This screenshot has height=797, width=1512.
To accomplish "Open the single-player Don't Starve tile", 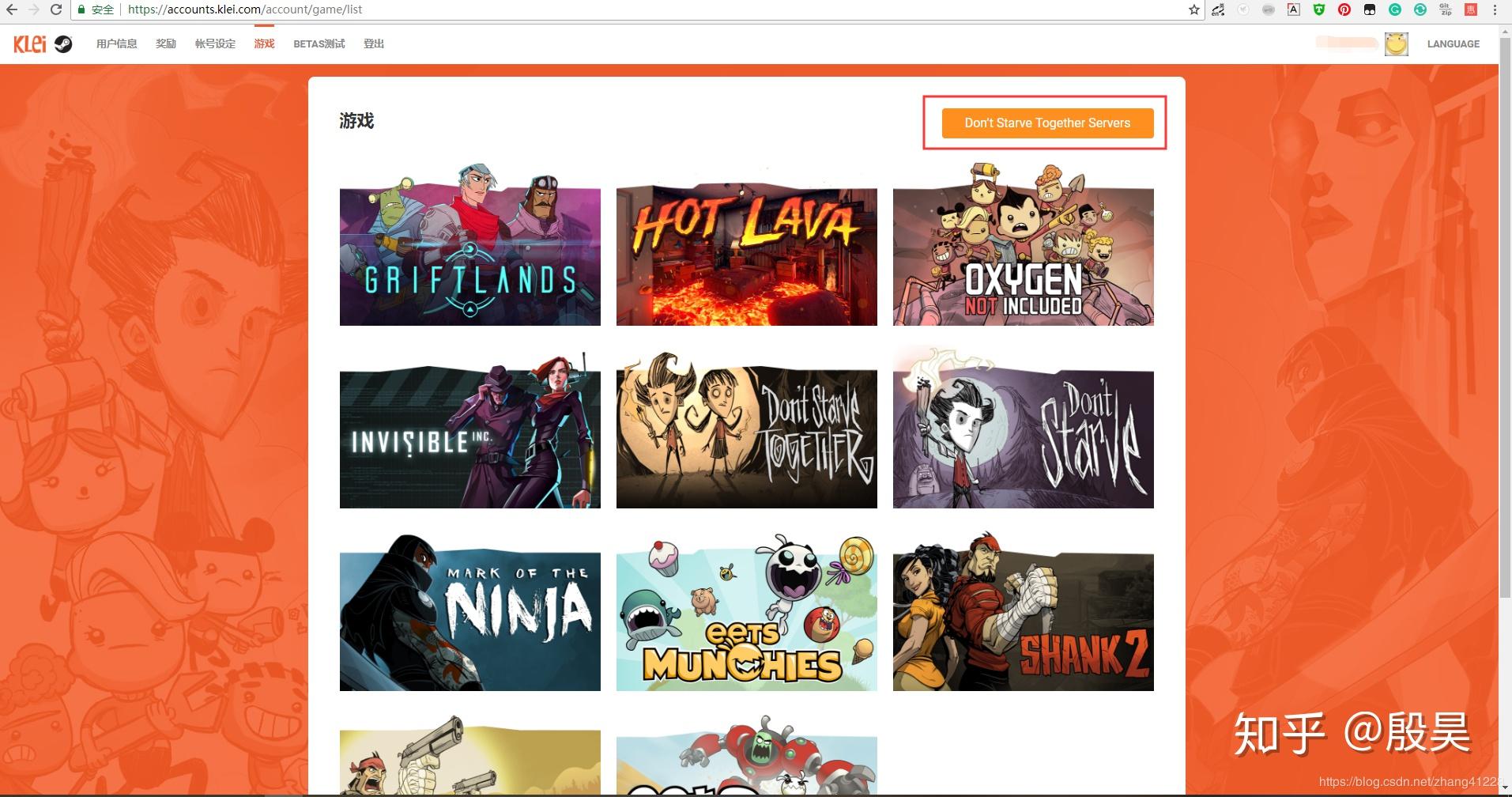I will pos(1024,429).
